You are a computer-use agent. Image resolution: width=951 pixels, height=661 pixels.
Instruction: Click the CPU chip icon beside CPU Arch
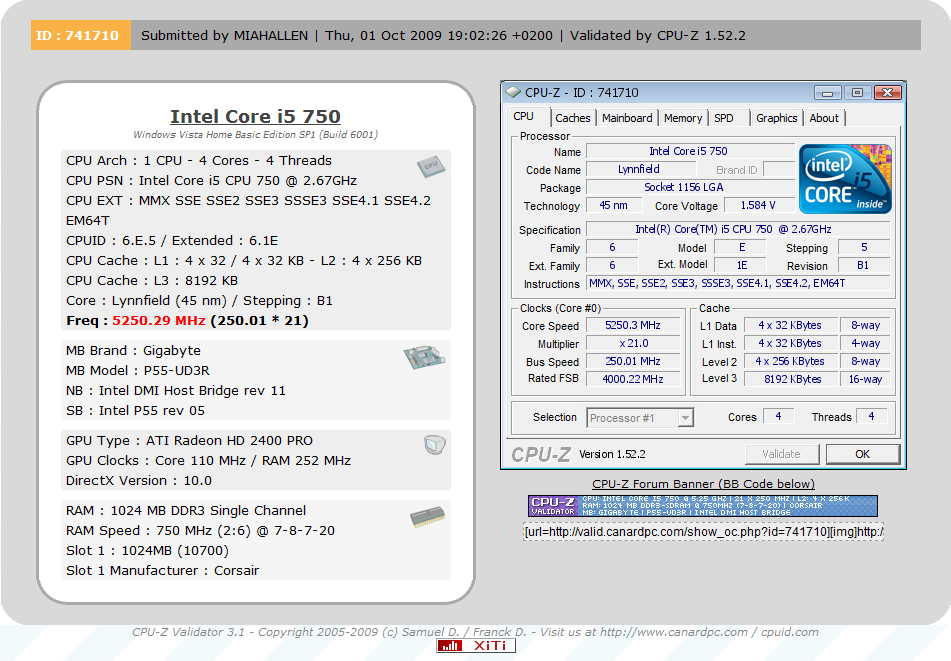(431, 166)
